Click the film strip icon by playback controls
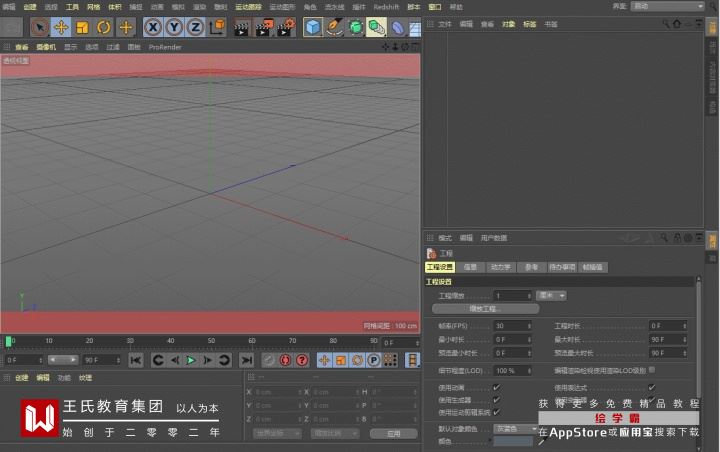Viewport: 720px width, 452px height. 412,361
